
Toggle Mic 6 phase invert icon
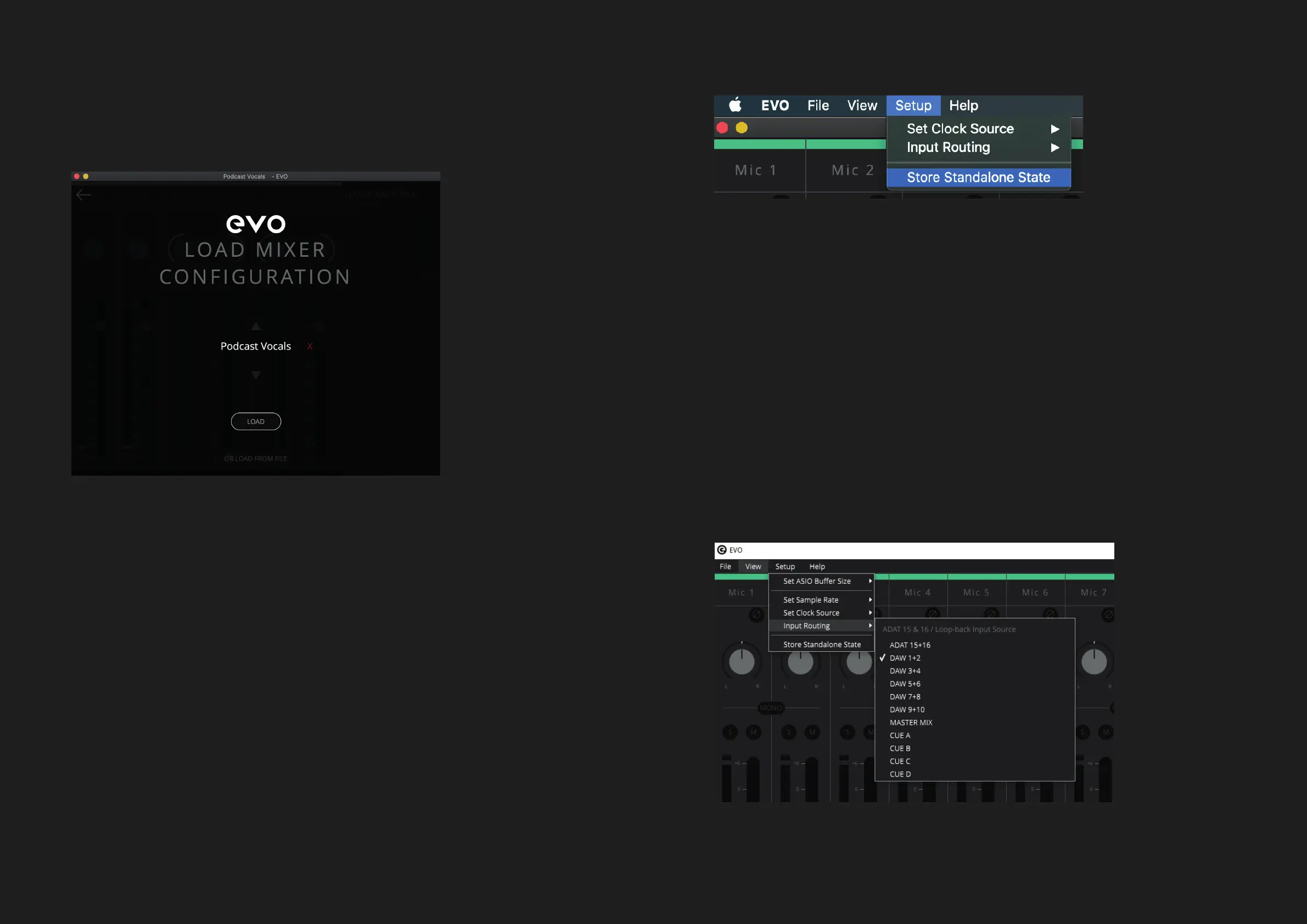point(1049,614)
